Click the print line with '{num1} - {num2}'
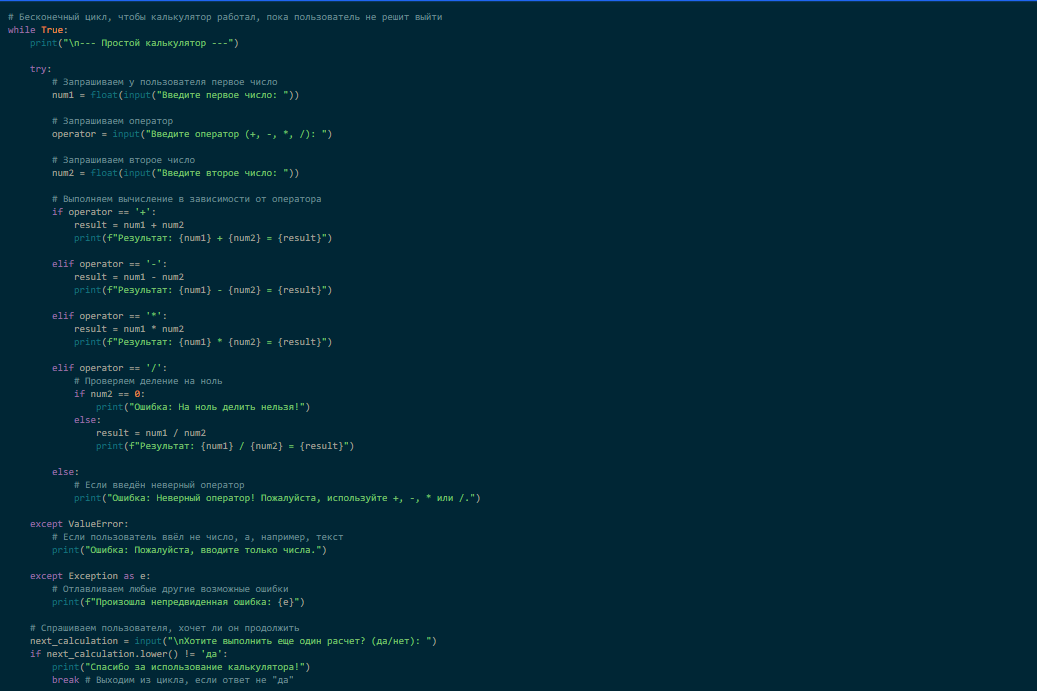Viewport: 1037px width, 691px height. [203, 290]
